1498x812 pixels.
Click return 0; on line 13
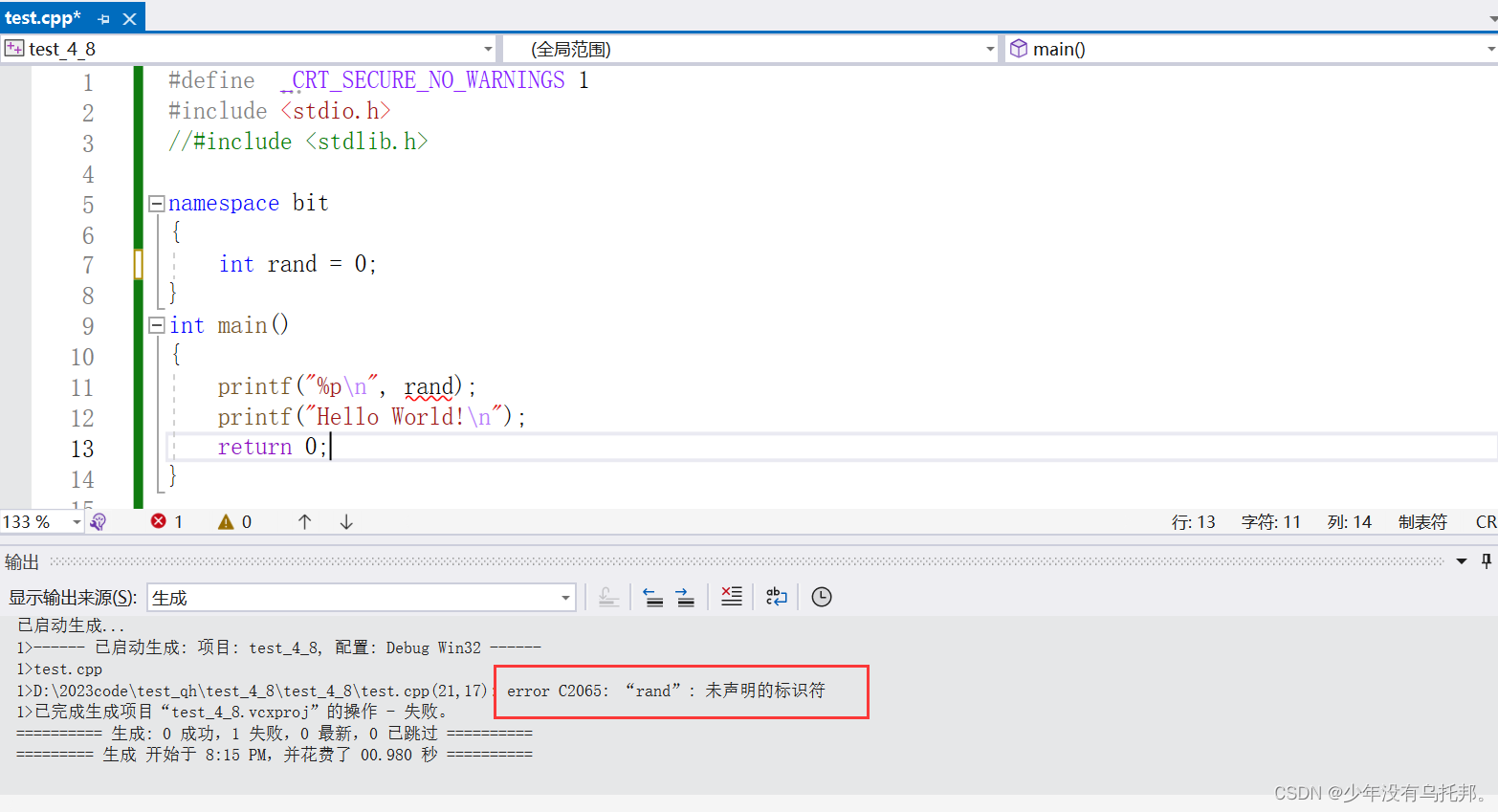(273, 447)
